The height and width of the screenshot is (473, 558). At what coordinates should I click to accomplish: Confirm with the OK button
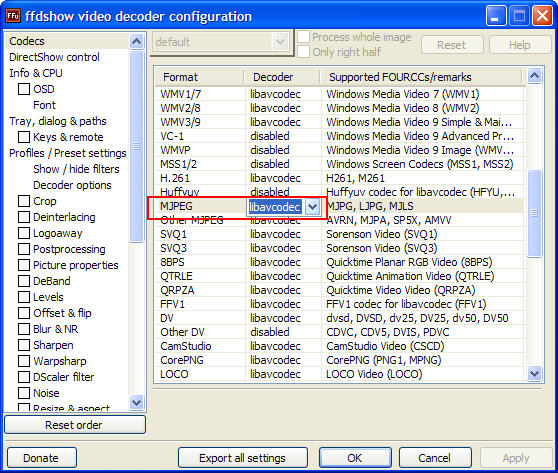[355, 458]
